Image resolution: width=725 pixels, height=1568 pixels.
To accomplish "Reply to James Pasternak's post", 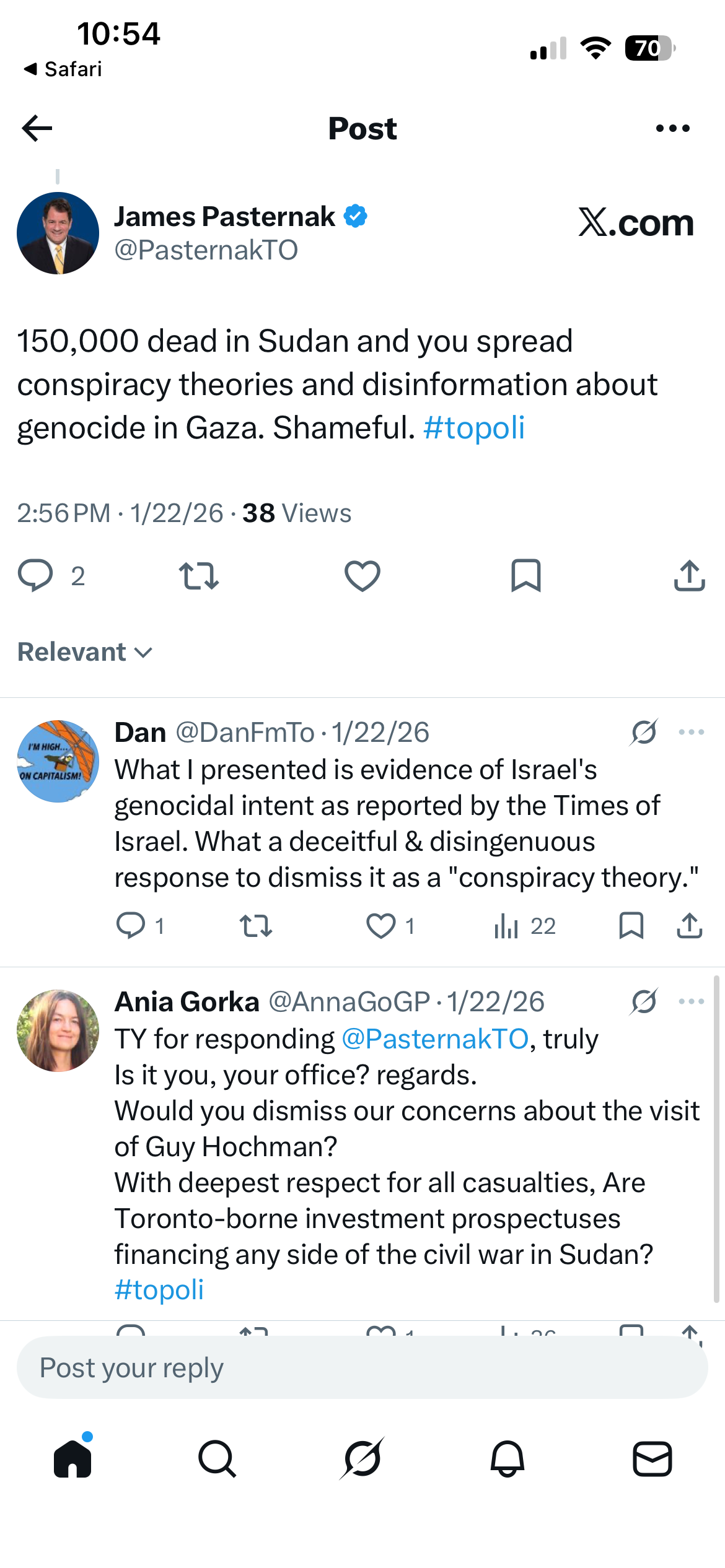I will click(35, 575).
